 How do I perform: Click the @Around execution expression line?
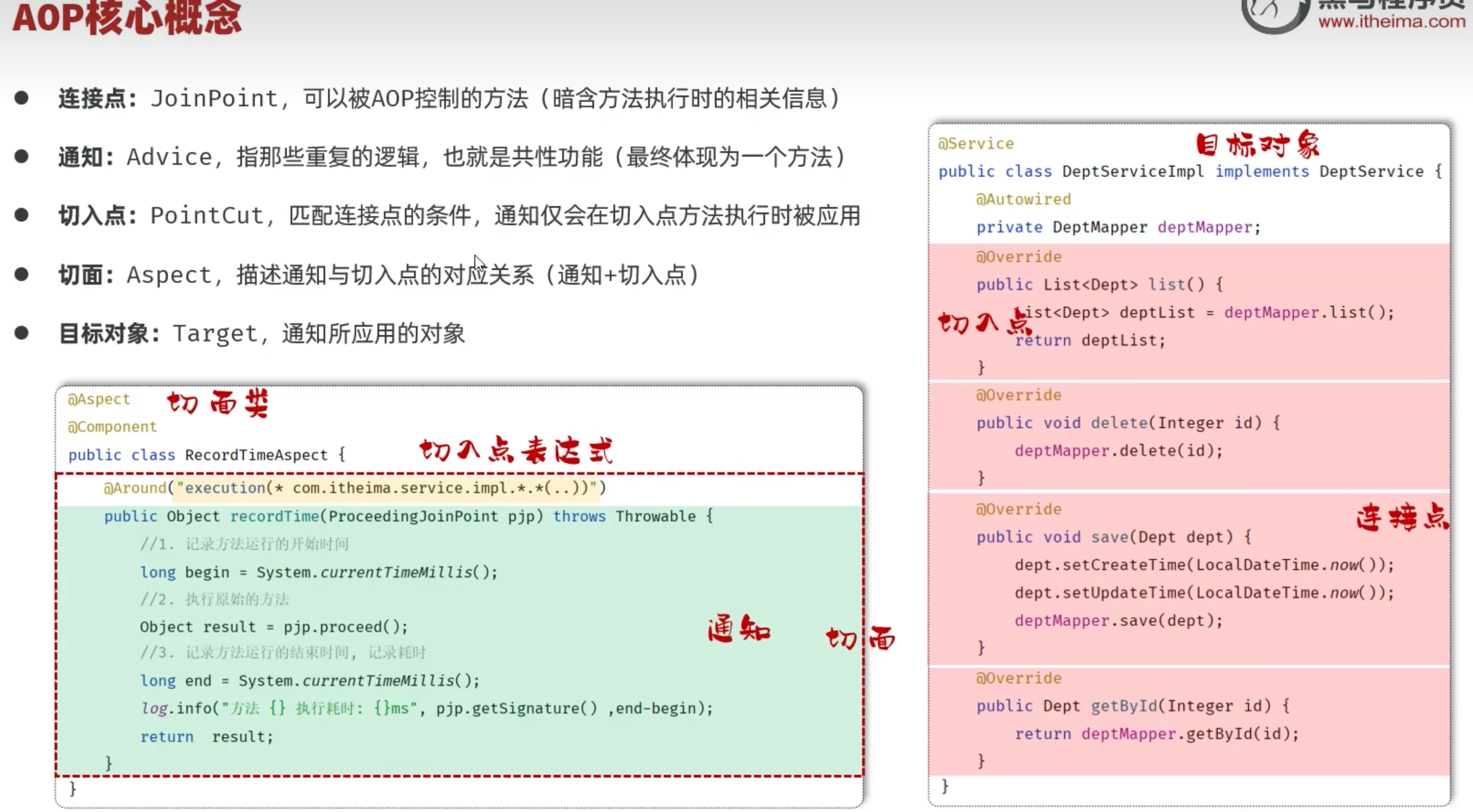(355, 488)
